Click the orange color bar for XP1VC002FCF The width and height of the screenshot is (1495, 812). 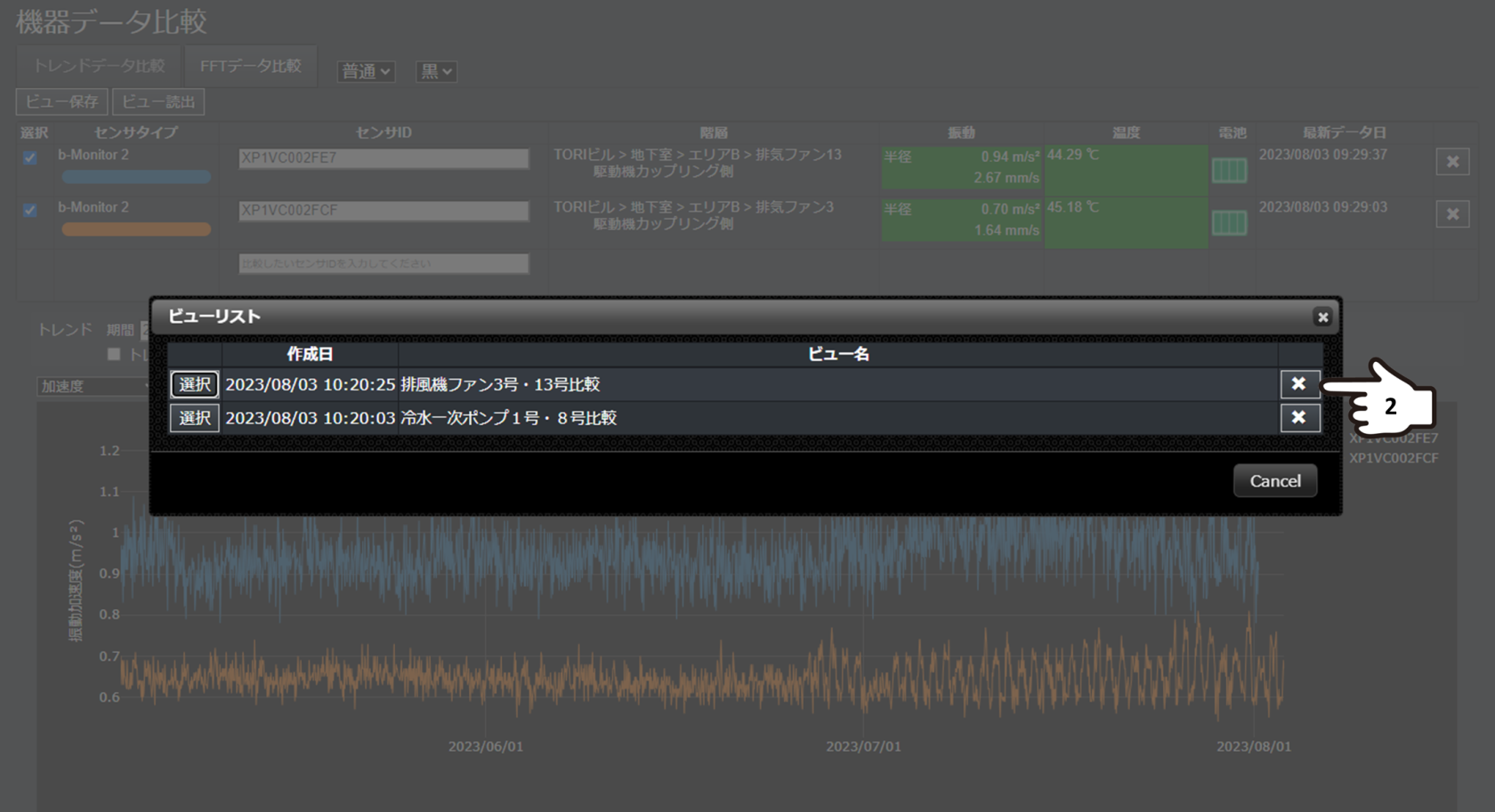coord(136,229)
